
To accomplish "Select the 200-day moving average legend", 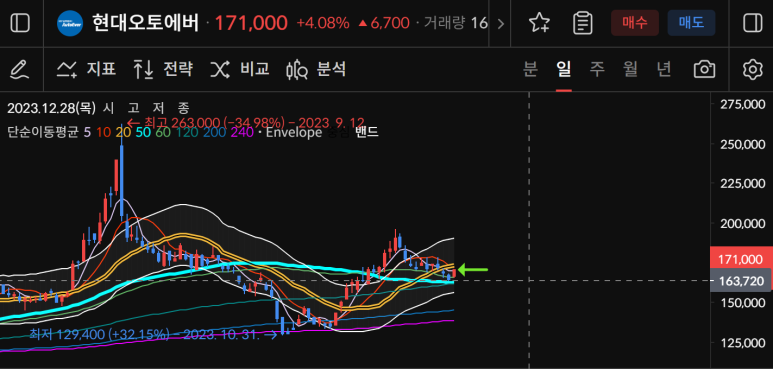I will 213,132.
